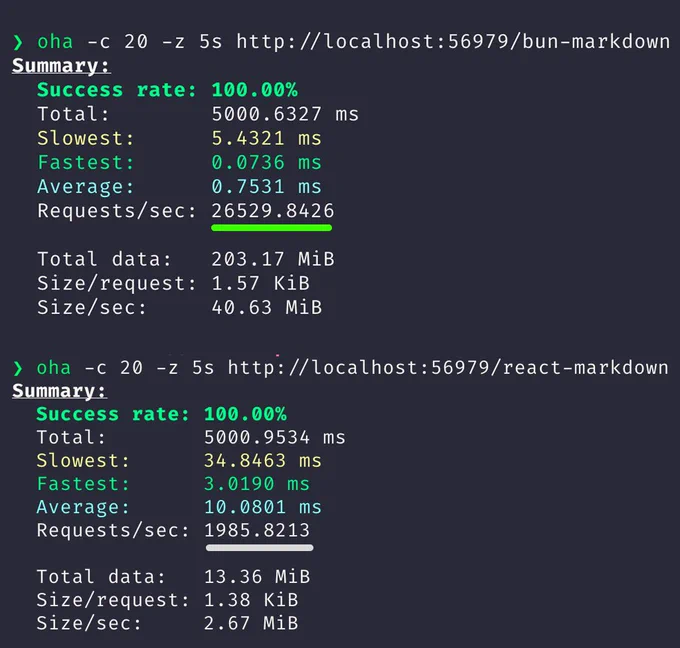680x648 pixels.
Task: Select the value 26529.8426
Action: (273, 211)
